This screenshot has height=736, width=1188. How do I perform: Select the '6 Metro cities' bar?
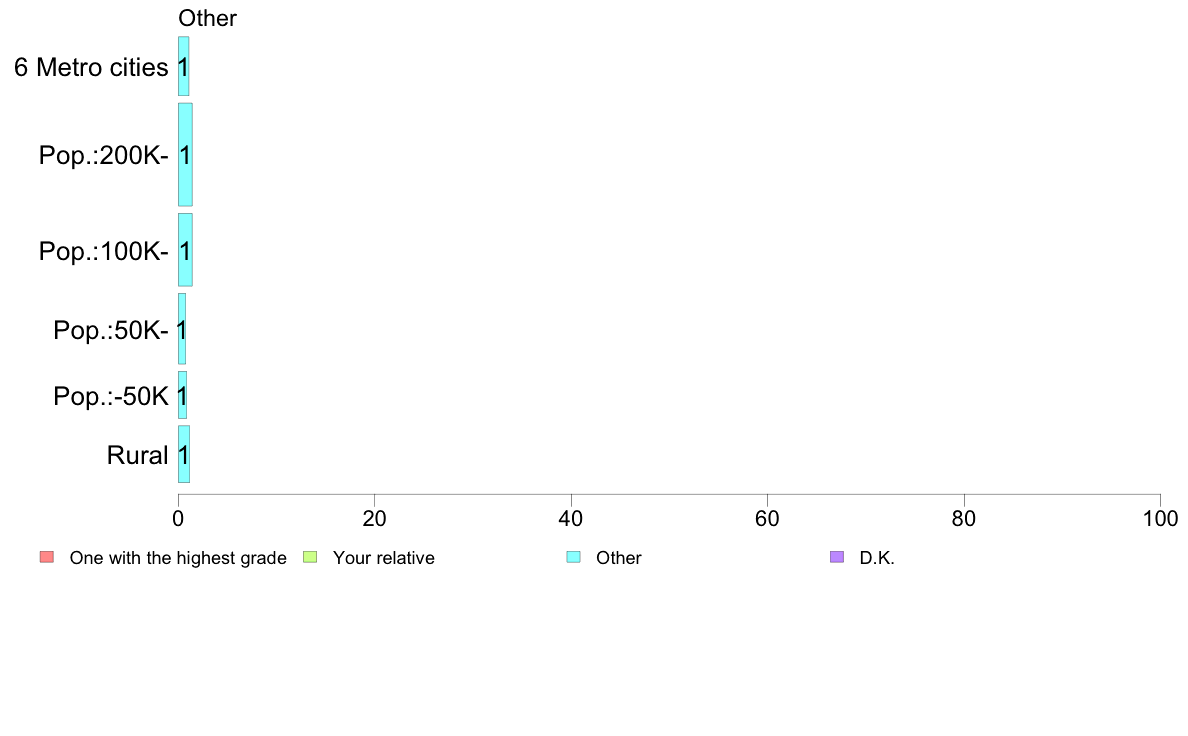click(x=183, y=67)
